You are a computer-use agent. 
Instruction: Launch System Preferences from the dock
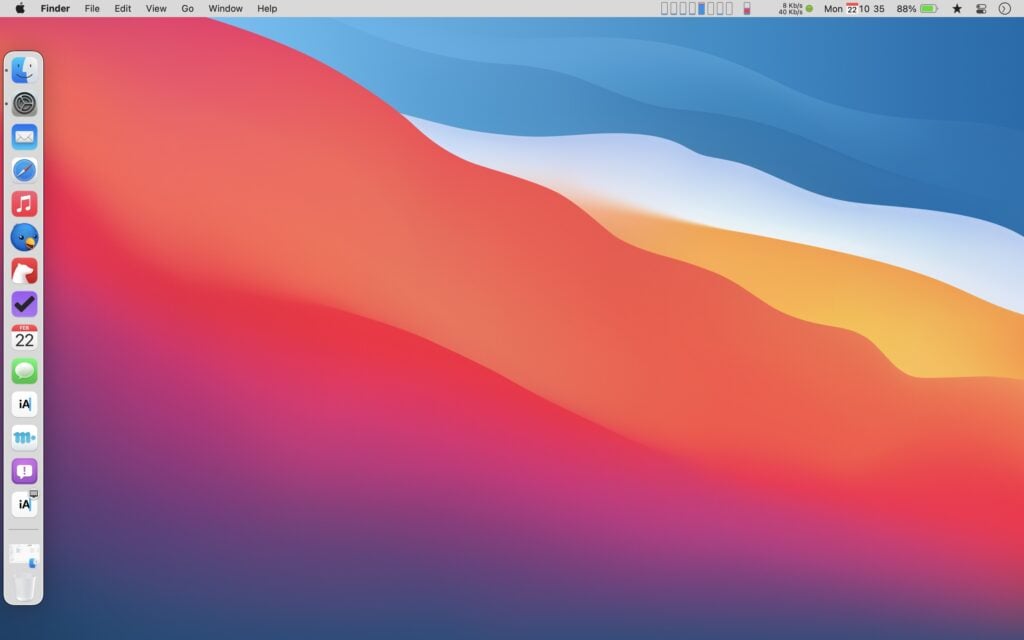[x=24, y=103]
